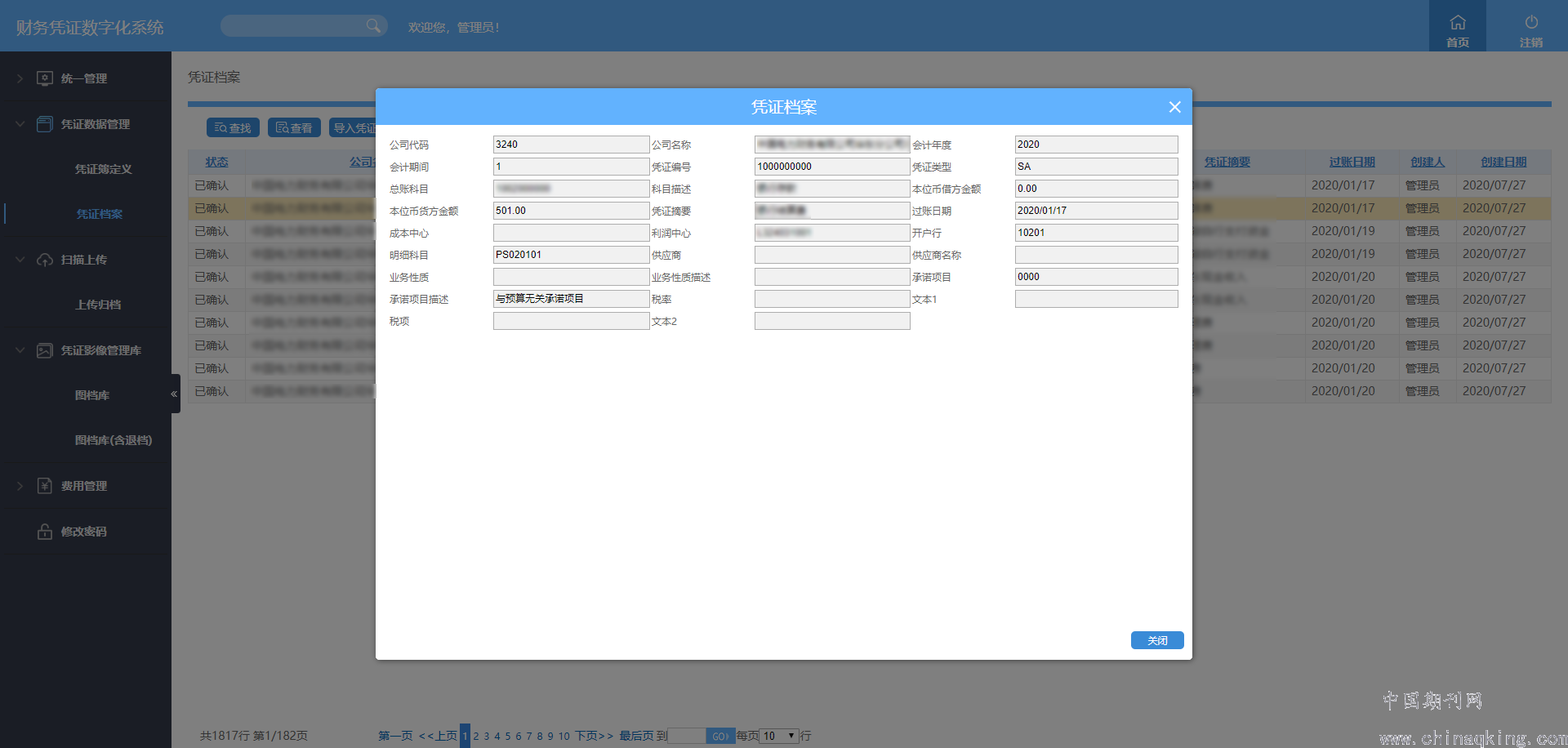Viewport: 1568px width, 748px height.
Task: Click the home icon labeled 首页
Action: coord(1458,22)
